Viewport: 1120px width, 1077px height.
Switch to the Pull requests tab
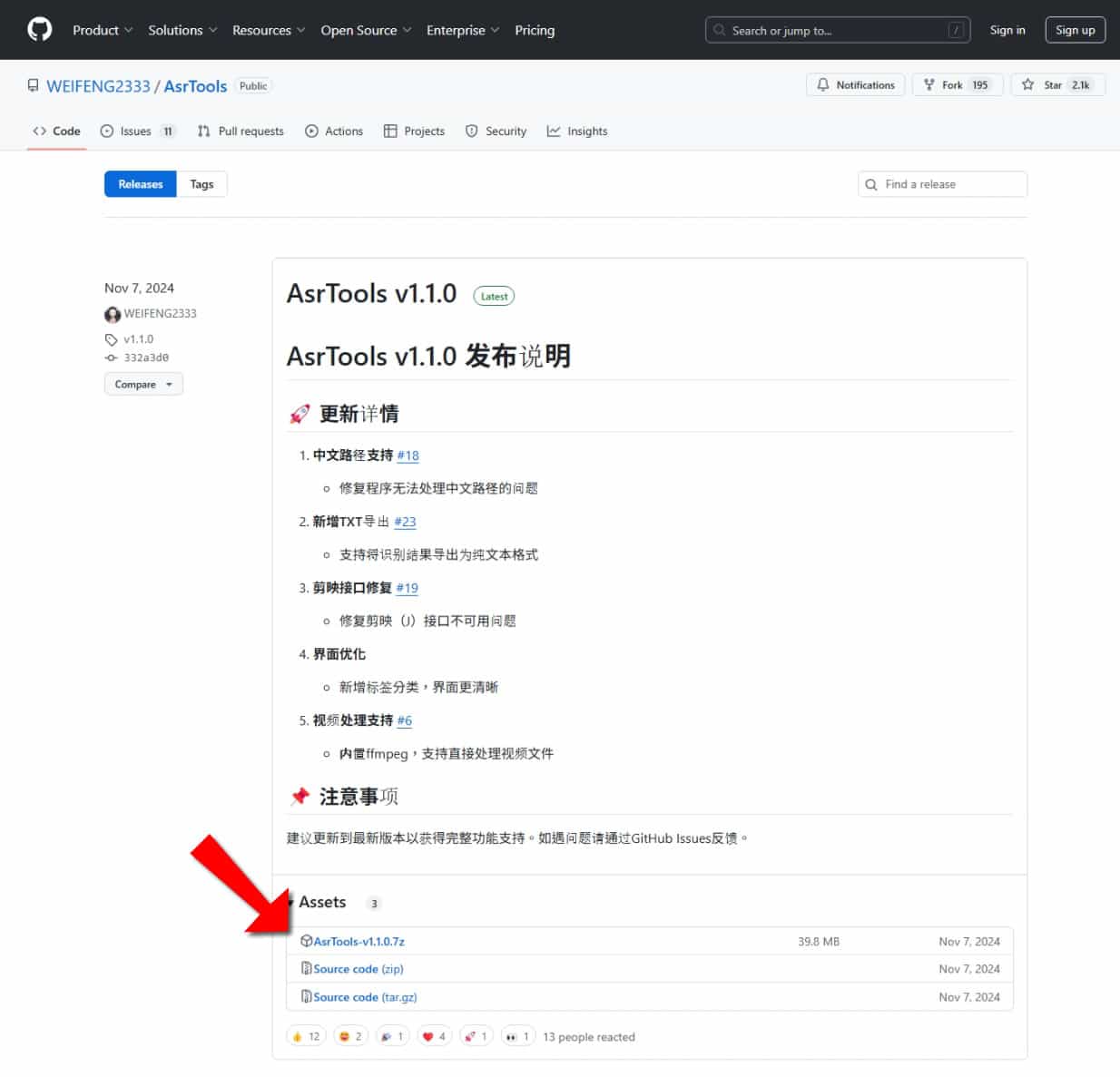point(241,132)
